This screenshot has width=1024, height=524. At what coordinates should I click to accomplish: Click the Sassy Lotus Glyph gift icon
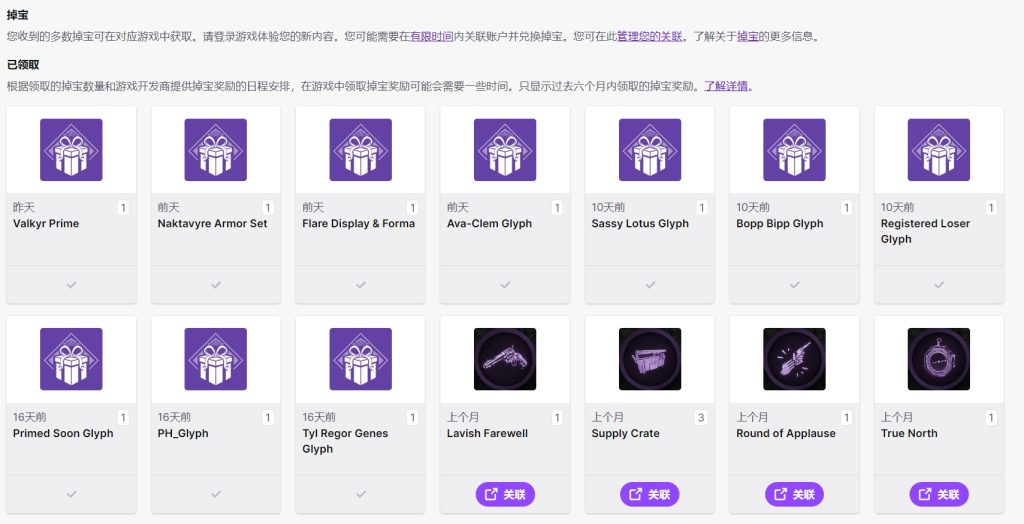click(x=650, y=150)
